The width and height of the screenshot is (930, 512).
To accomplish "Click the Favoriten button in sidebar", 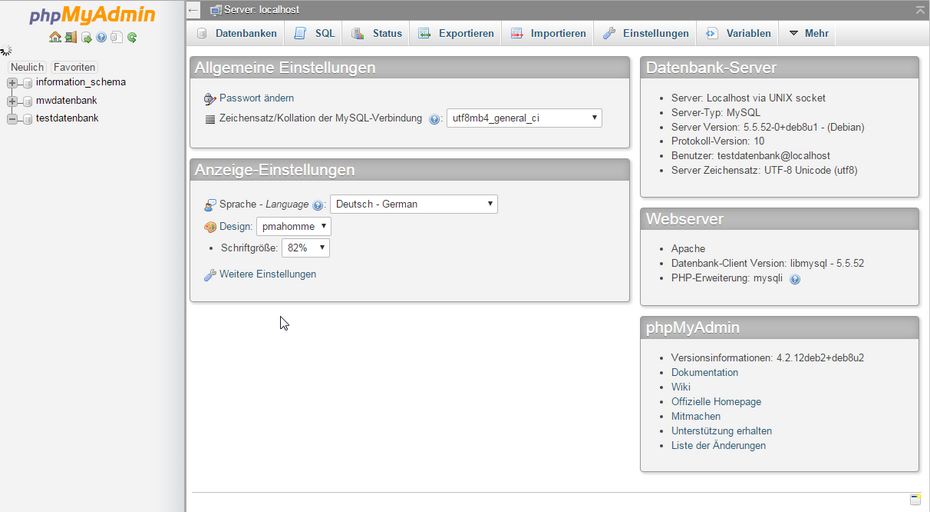I will pyautogui.click(x=74, y=67).
